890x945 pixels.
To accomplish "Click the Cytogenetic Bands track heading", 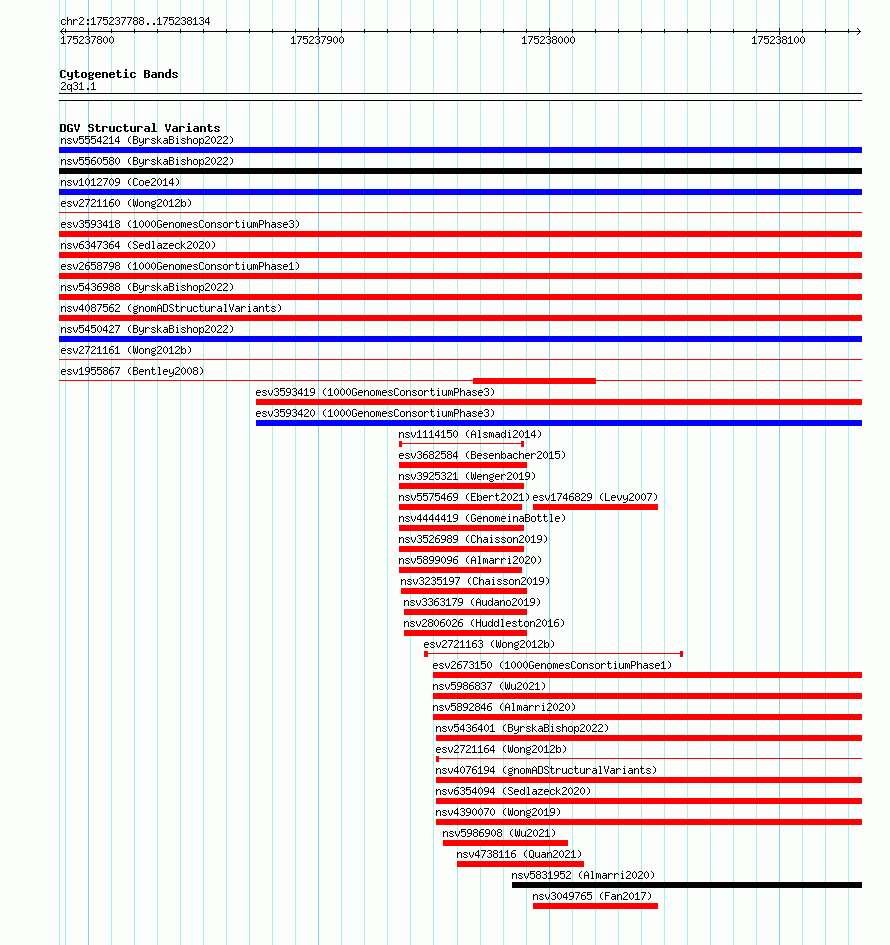I will pyautogui.click(x=119, y=74).
